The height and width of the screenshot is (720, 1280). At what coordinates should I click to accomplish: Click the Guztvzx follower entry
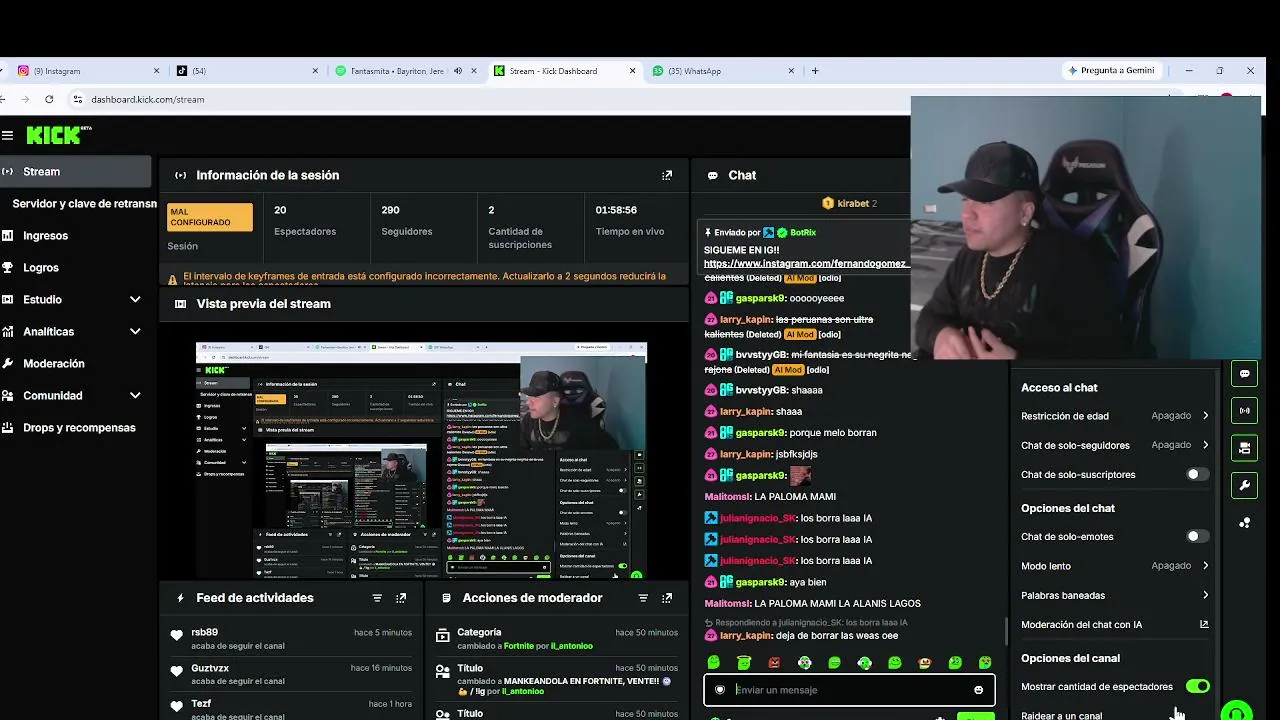(x=291, y=674)
